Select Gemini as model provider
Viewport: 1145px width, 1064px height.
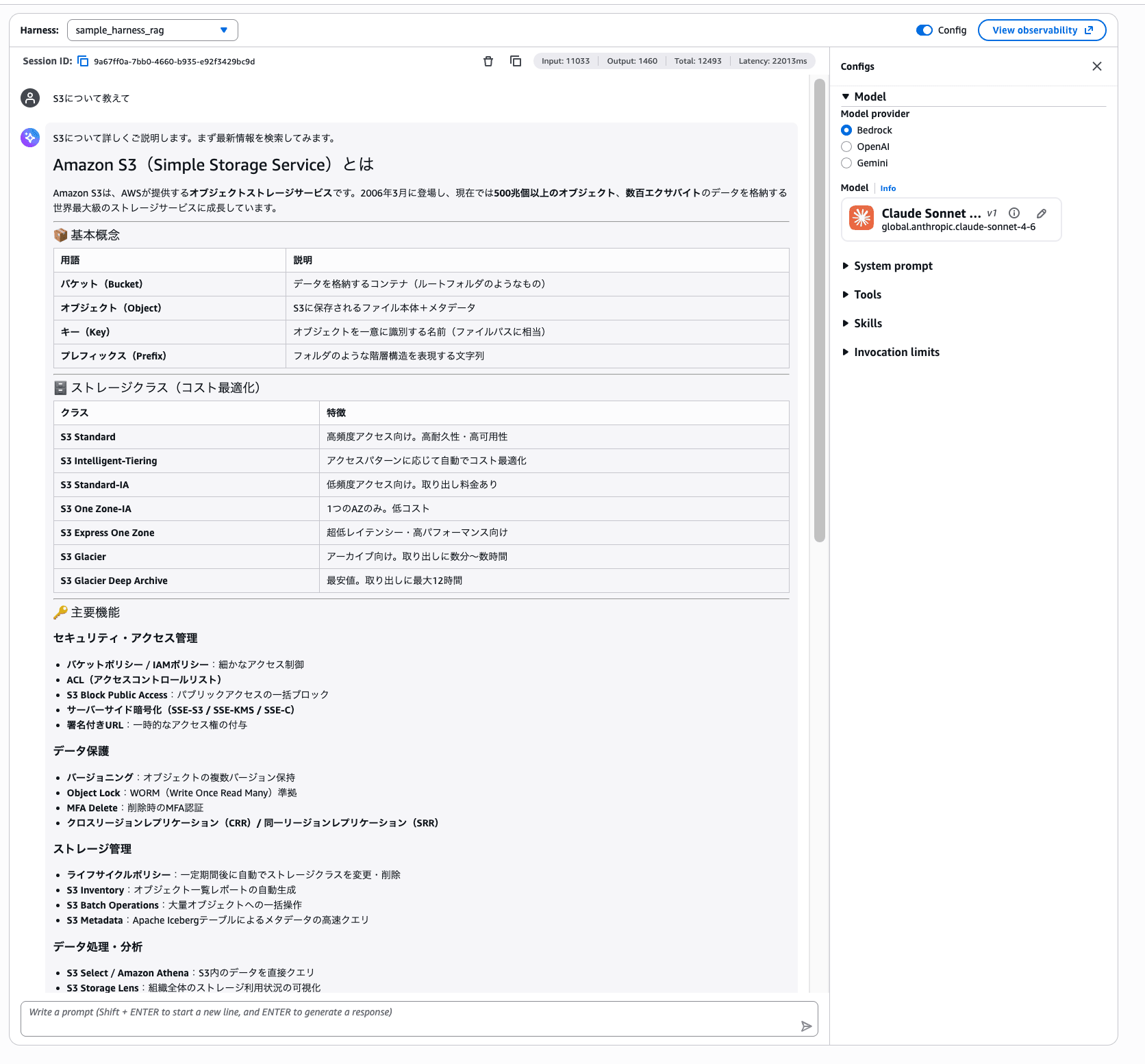[846, 163]
